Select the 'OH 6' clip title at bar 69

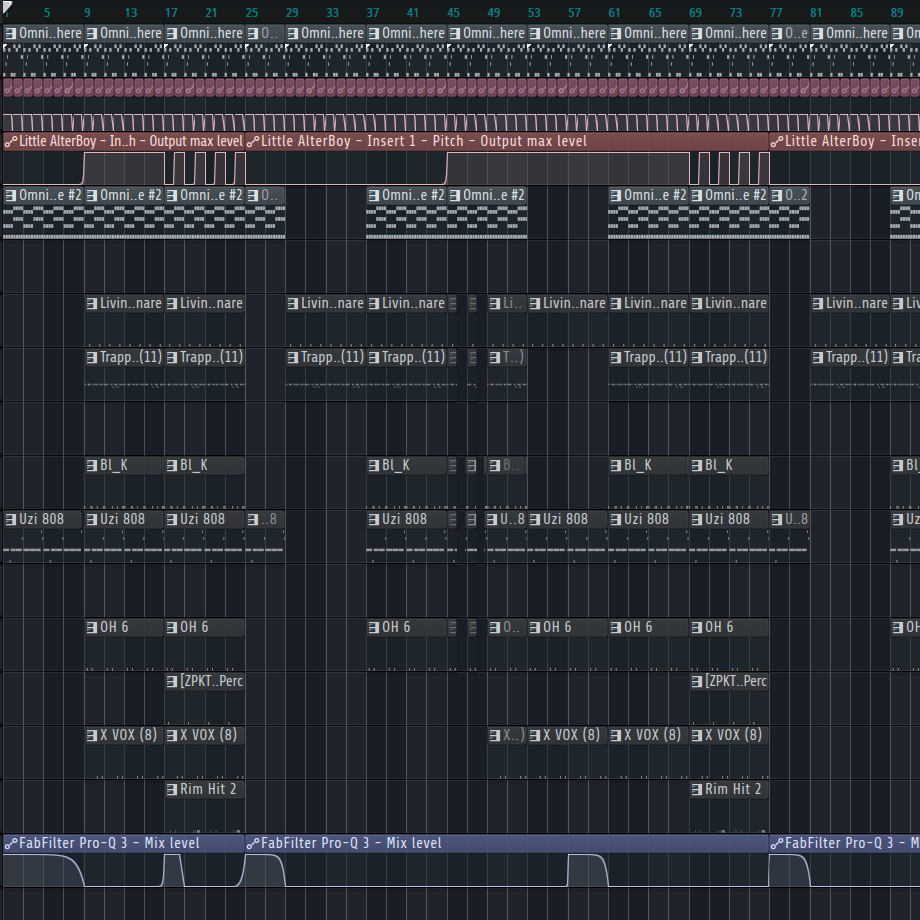click(x=719, y=627)
